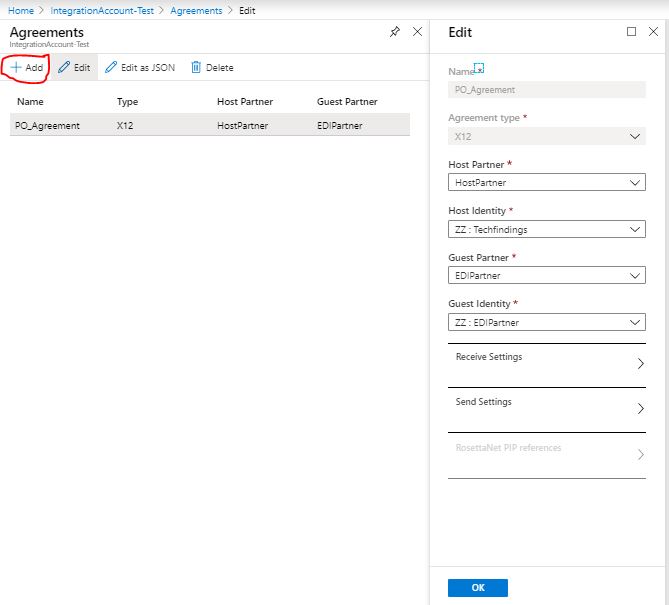This screenshot has height=605, width=669.
Task: Click the Delete trash icon
Action: point(196,67)
